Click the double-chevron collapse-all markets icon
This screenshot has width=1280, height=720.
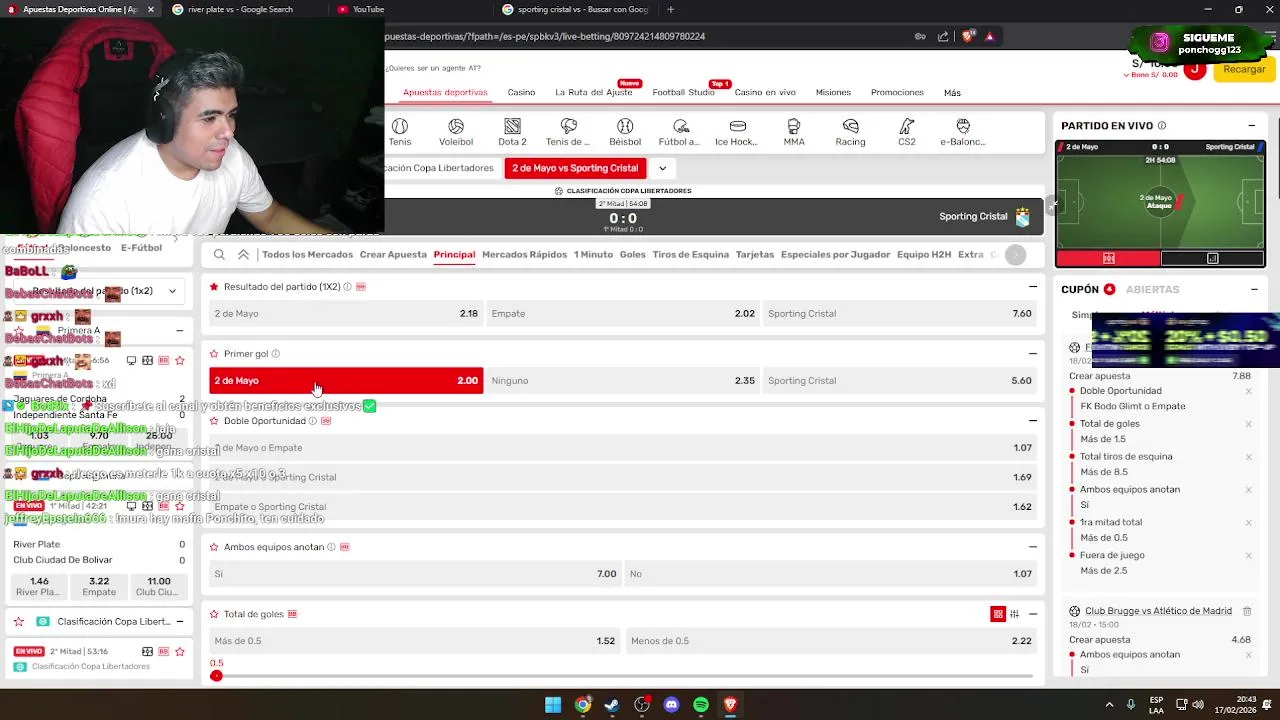(243, 255)
